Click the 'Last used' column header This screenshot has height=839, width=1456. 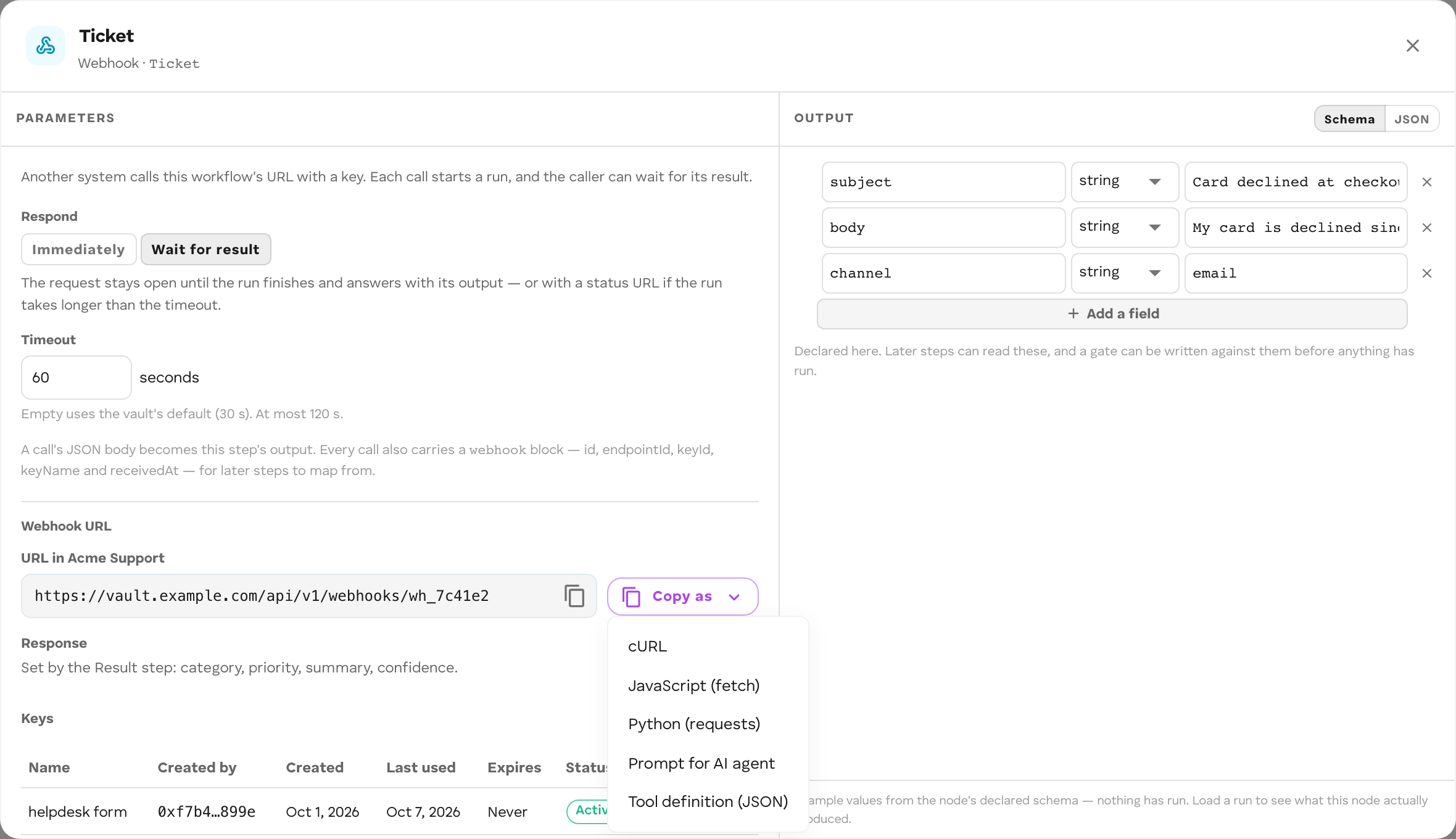click(421, 767)
